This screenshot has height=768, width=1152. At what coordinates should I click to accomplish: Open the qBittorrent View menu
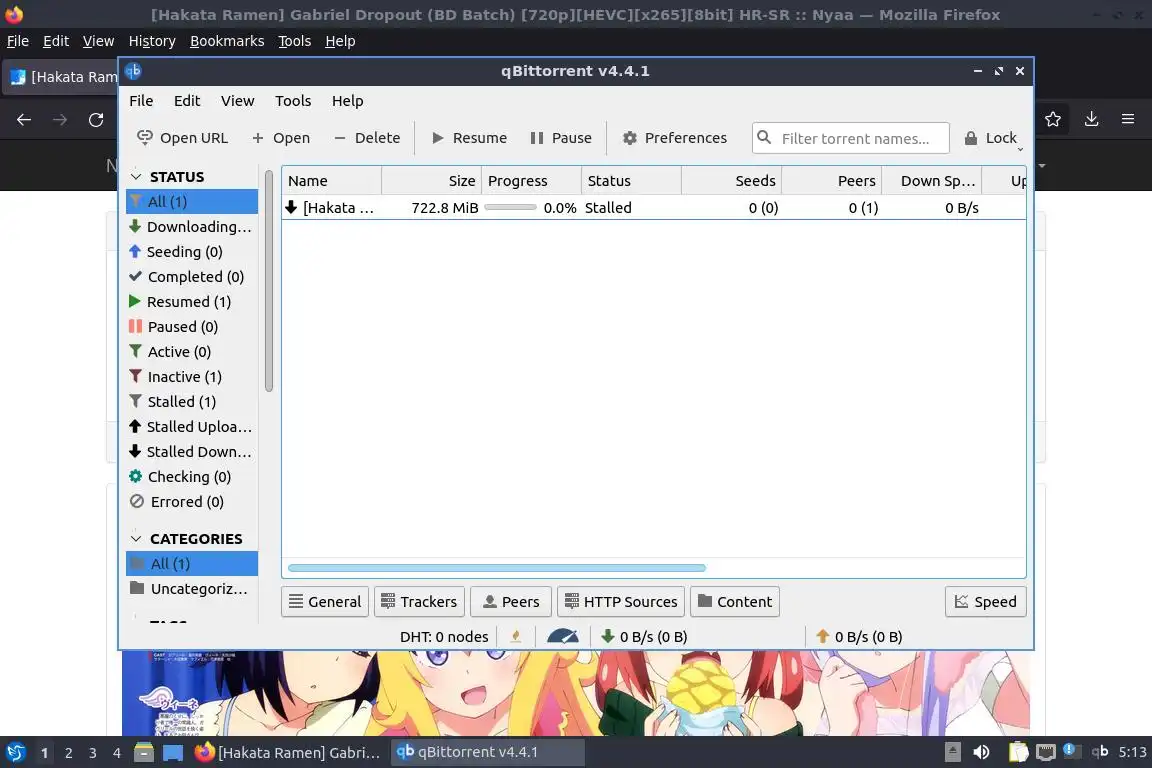pos(237,101)
